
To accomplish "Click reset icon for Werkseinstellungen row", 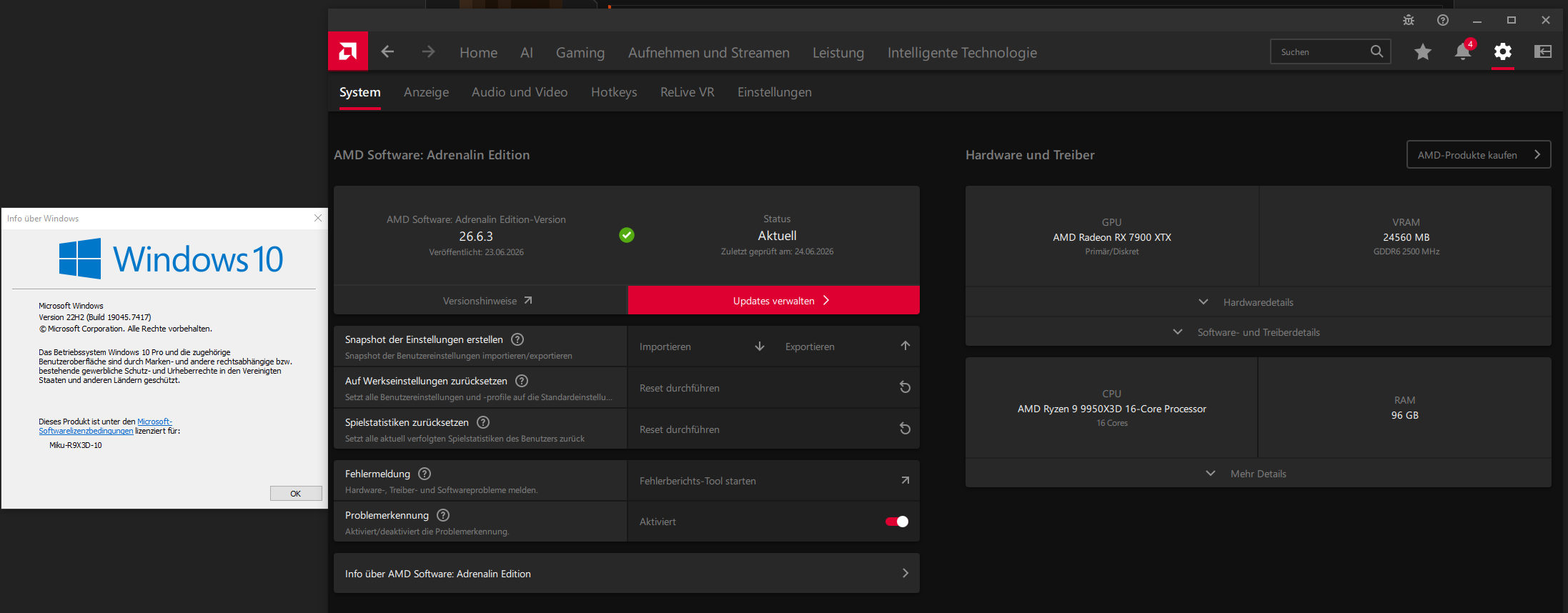I will [x=905, y=387].
